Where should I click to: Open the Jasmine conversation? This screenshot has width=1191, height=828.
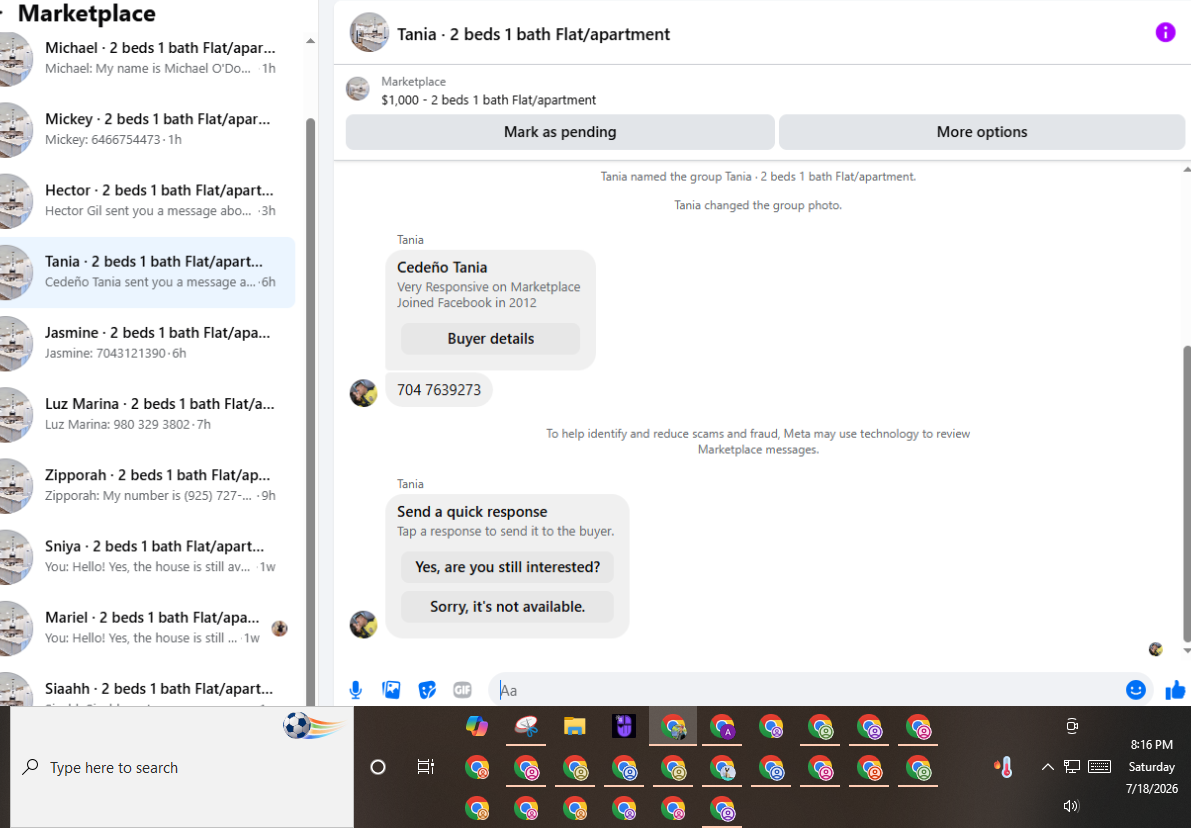tap(148, 343)
